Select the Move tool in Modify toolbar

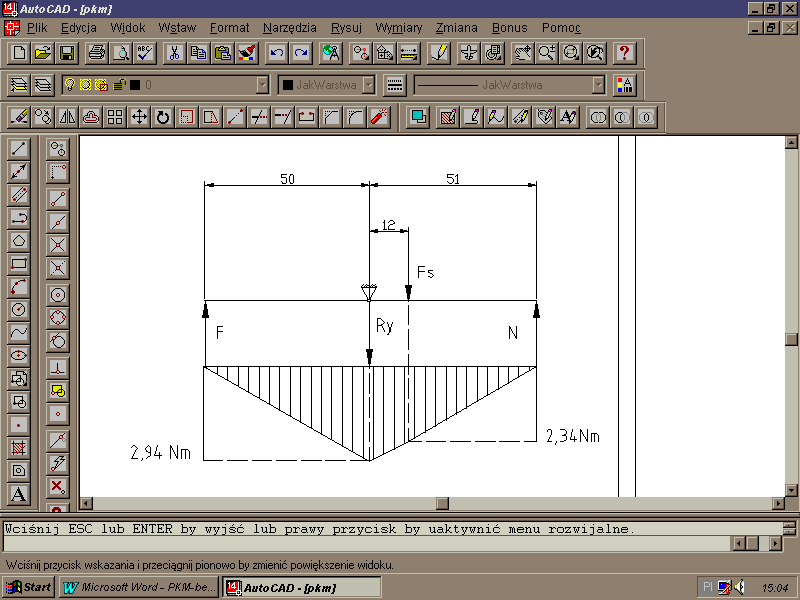(x=139, y=117)
